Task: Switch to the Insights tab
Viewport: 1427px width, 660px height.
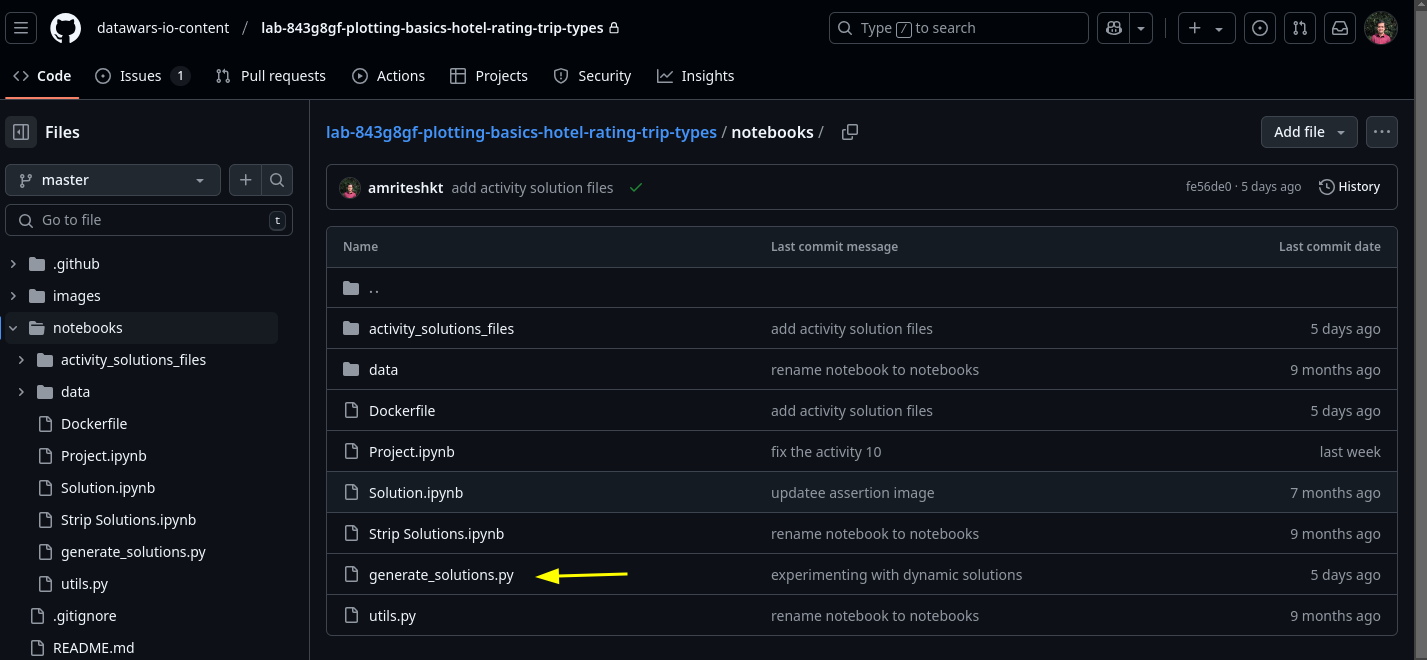Action: coord(696,76)
